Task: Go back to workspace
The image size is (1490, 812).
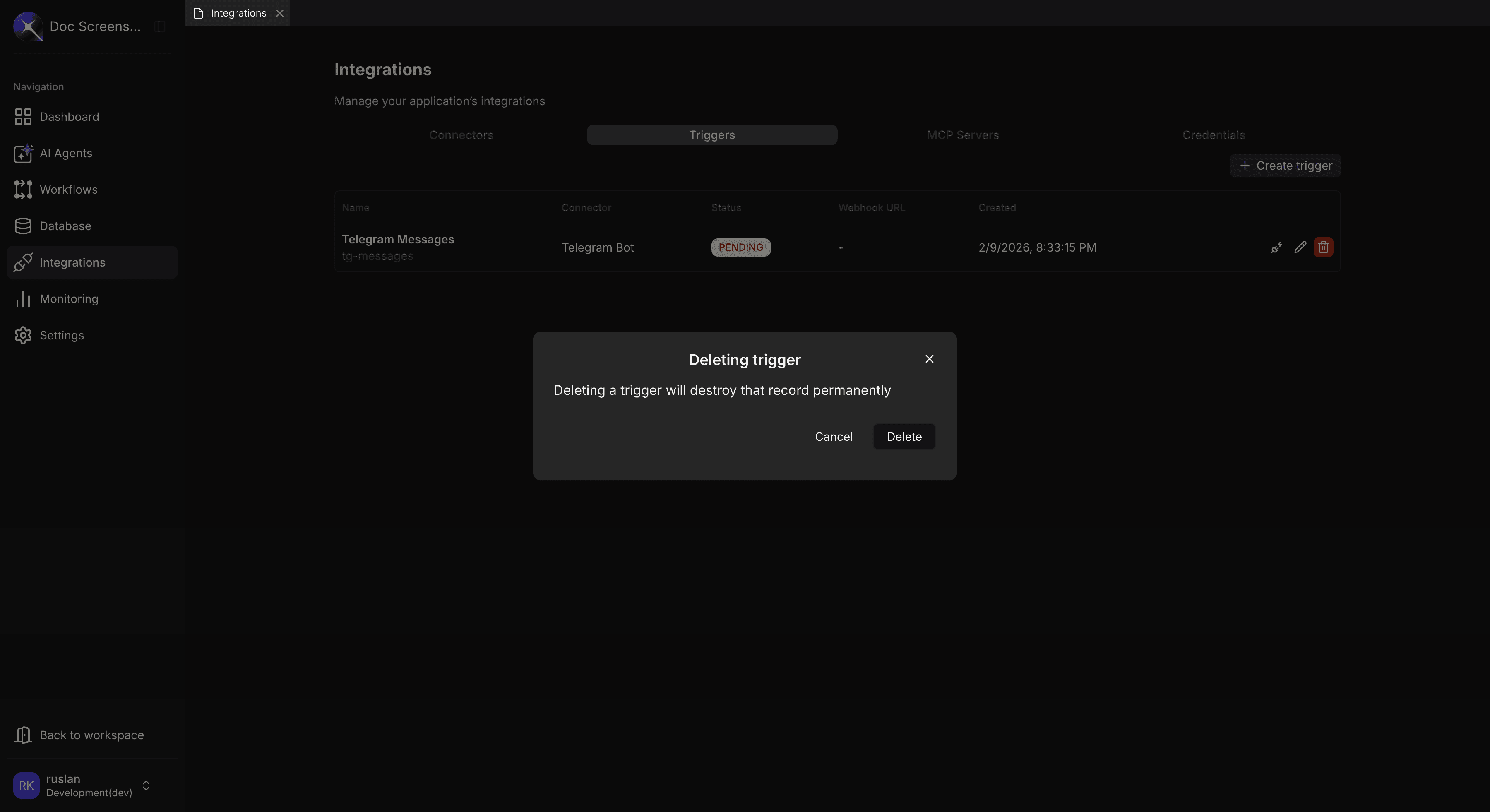Action: click(91, 735)
